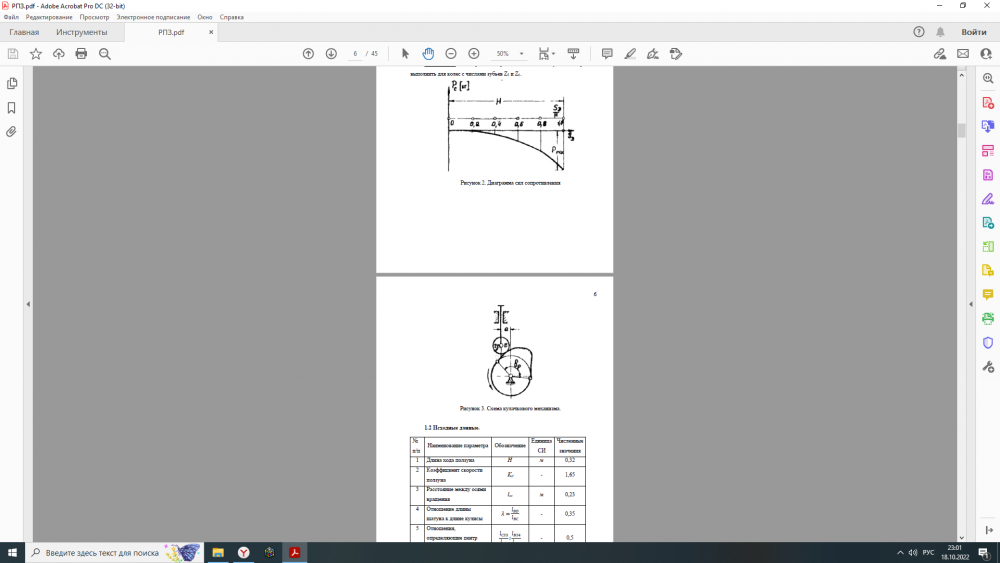This screenshot has height=563, width=1000.
Task: Open the Электронное подписание menu
Action: coord(153,17)
